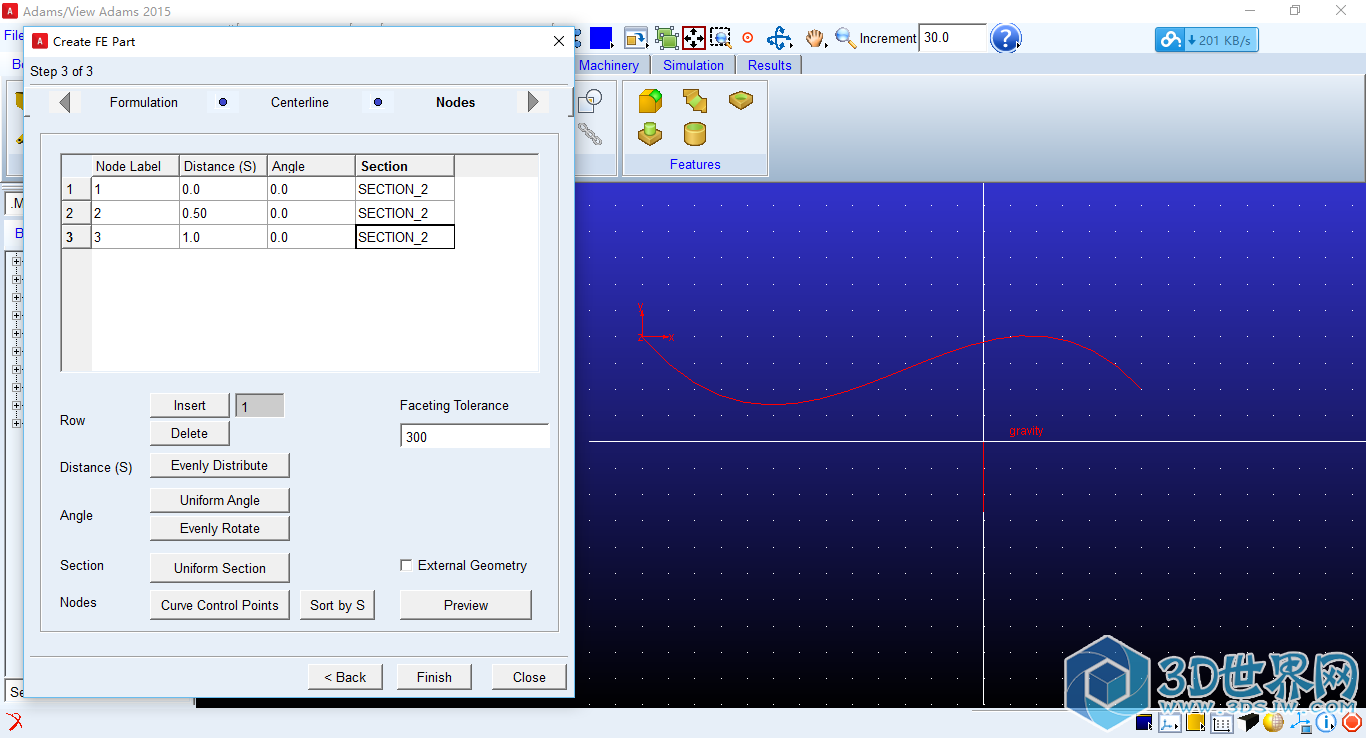Select the four-arrow translate view tool
Viewport: 1366px width, 738px height.
pos(694,38)
